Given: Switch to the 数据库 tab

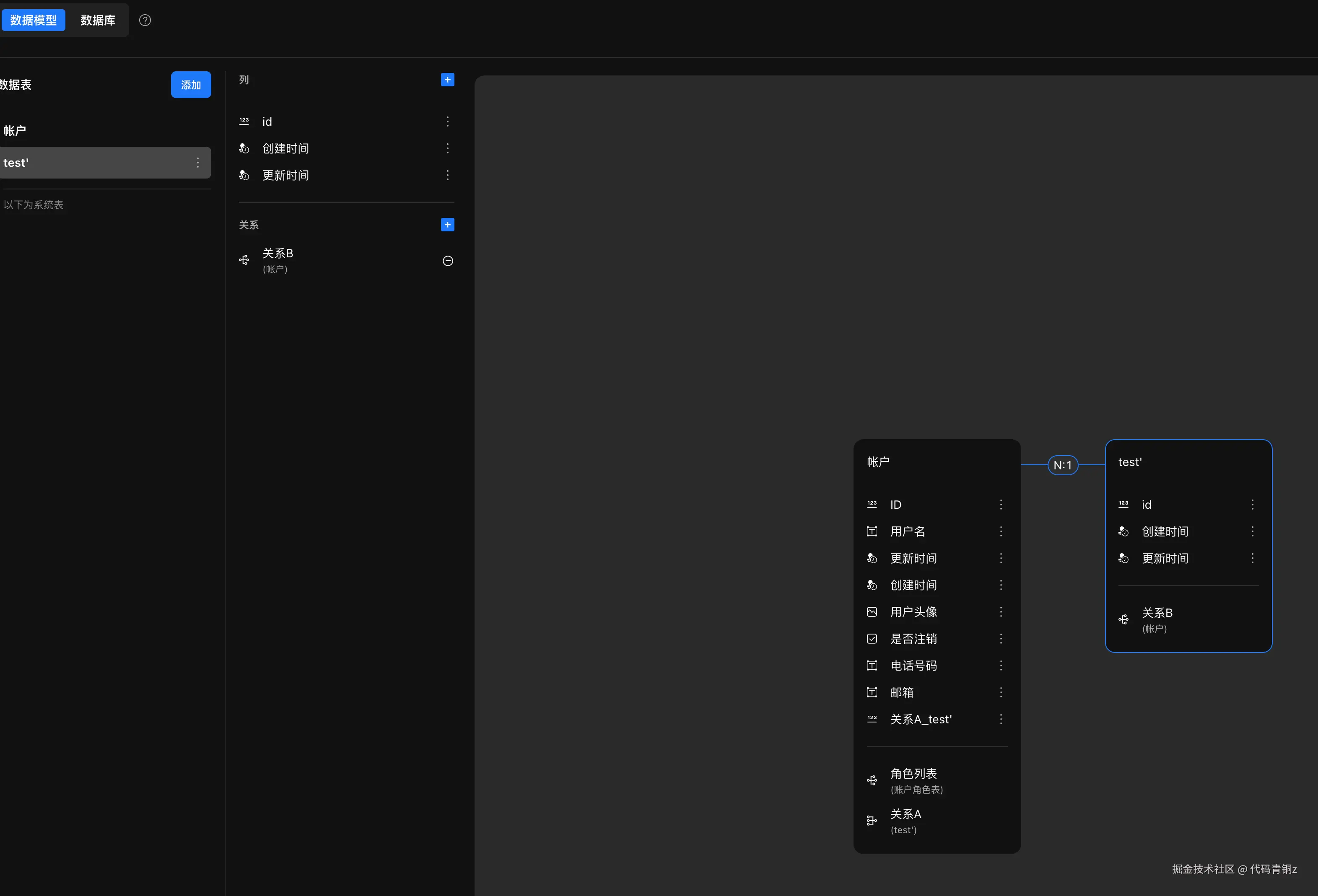Looking at the screenshot, I should pyautogui.click(x=98, y=21).
